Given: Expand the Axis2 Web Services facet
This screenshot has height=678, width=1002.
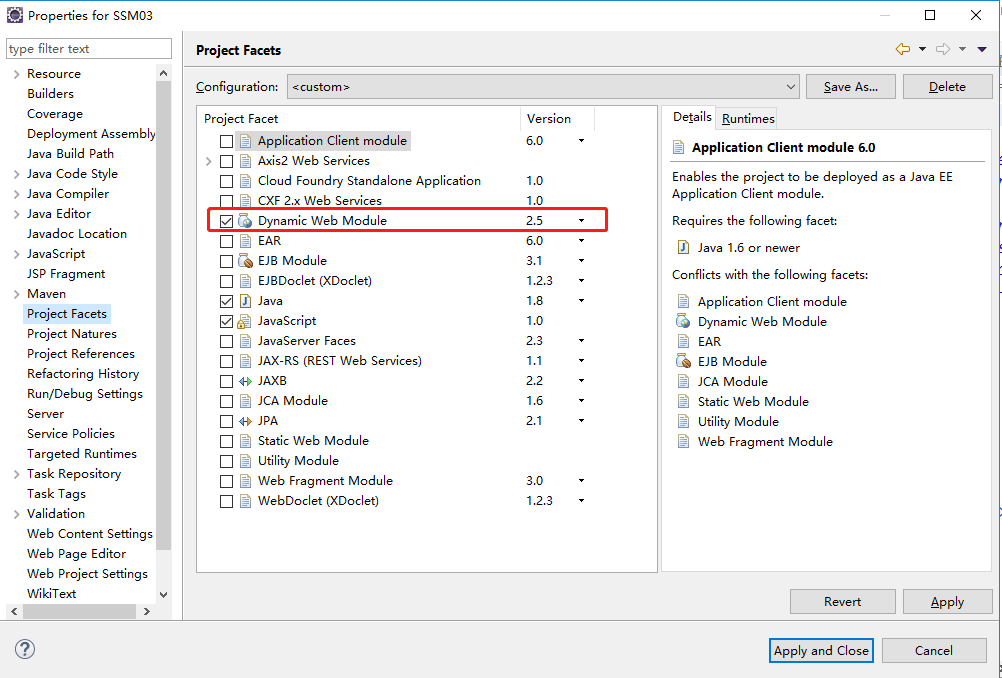Looking at the screenshot, I should click(208, 161).
